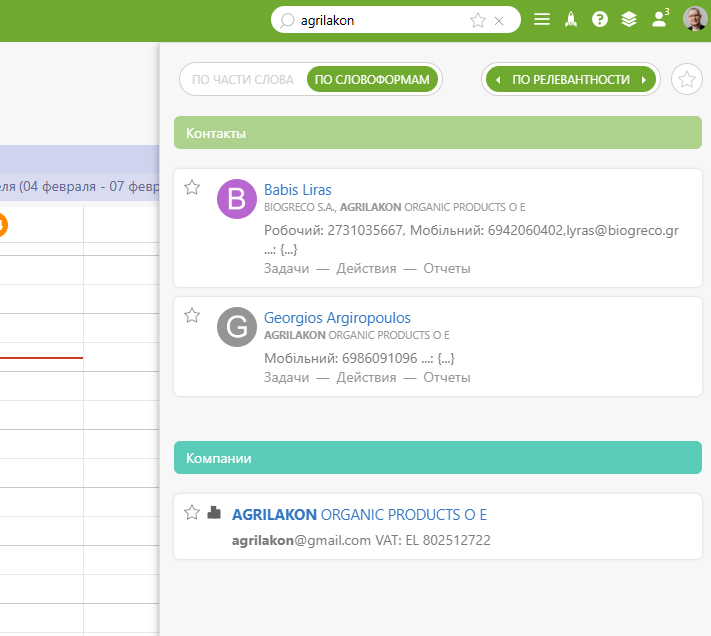Open the profile avatar photo
Screen dimensions: 711x636
(695, 19)
